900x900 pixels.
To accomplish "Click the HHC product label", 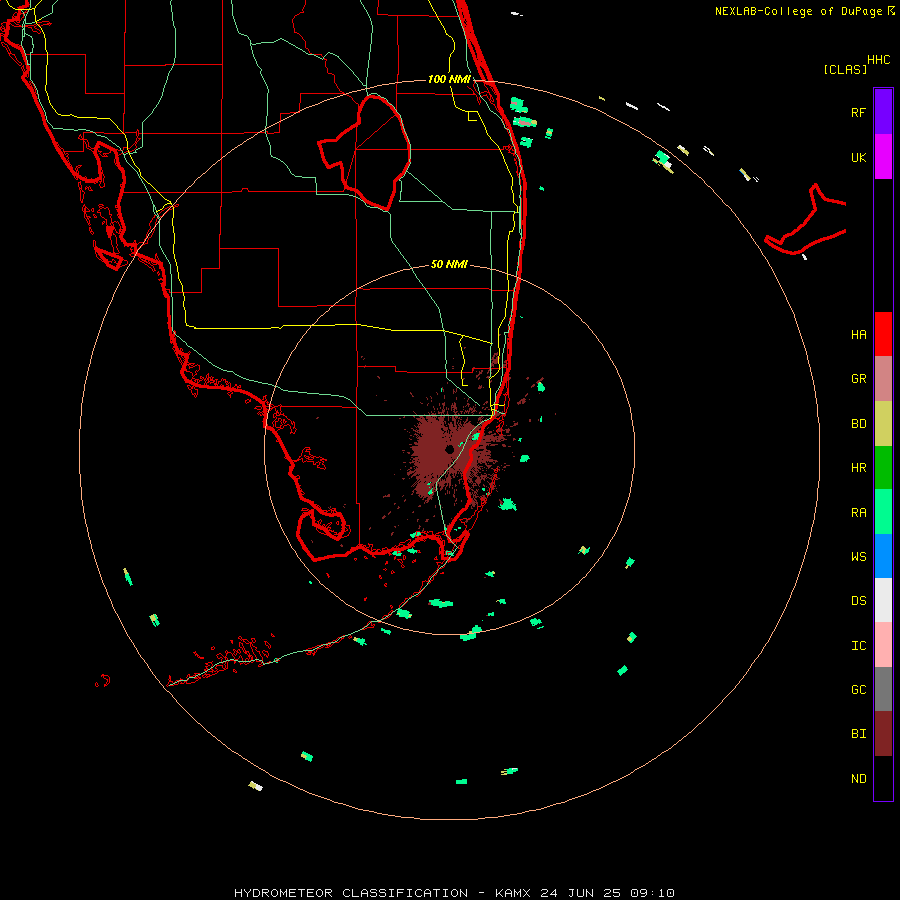I will click(878, 60).
